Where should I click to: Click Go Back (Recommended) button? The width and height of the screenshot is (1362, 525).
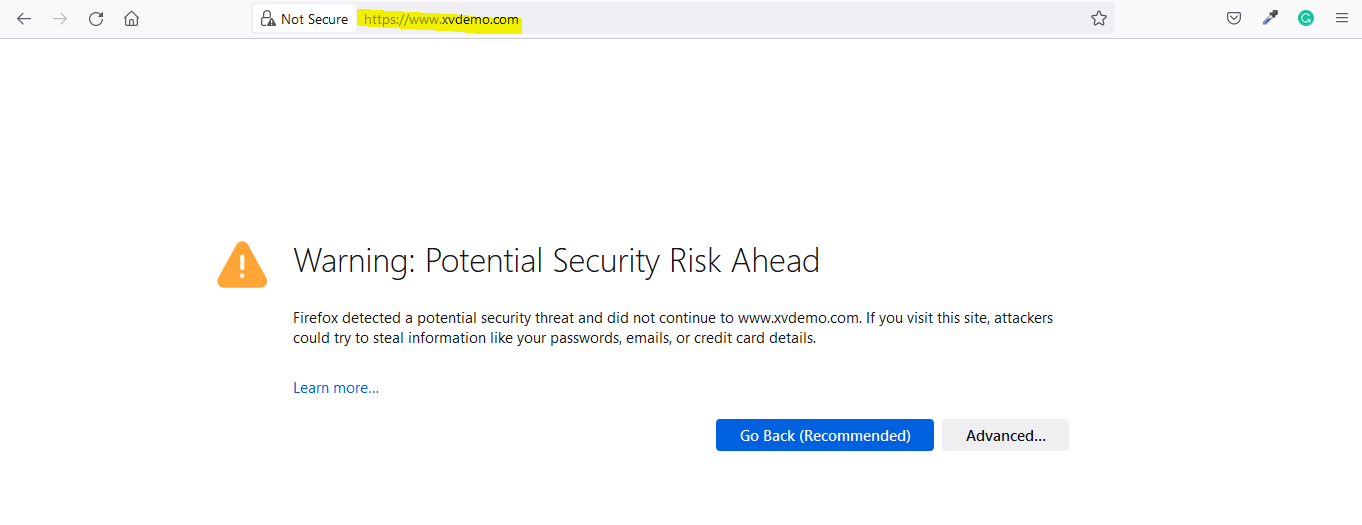coord(825,435)
